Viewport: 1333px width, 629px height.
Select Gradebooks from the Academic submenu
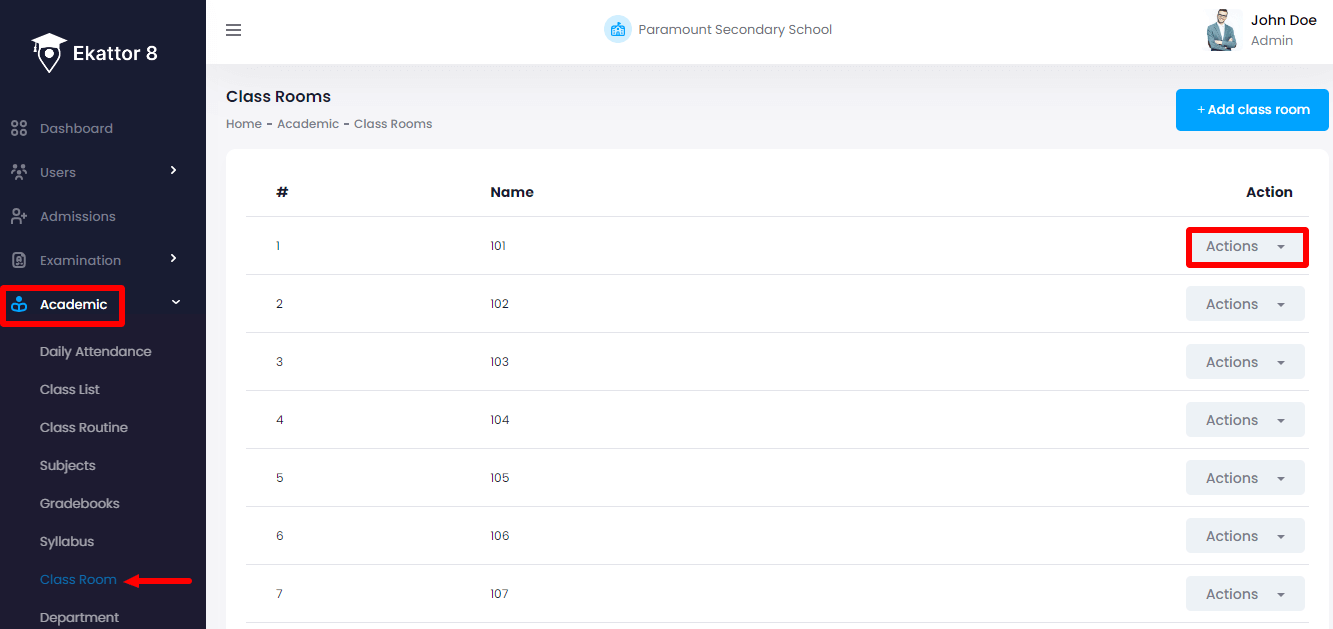point(80,504)
